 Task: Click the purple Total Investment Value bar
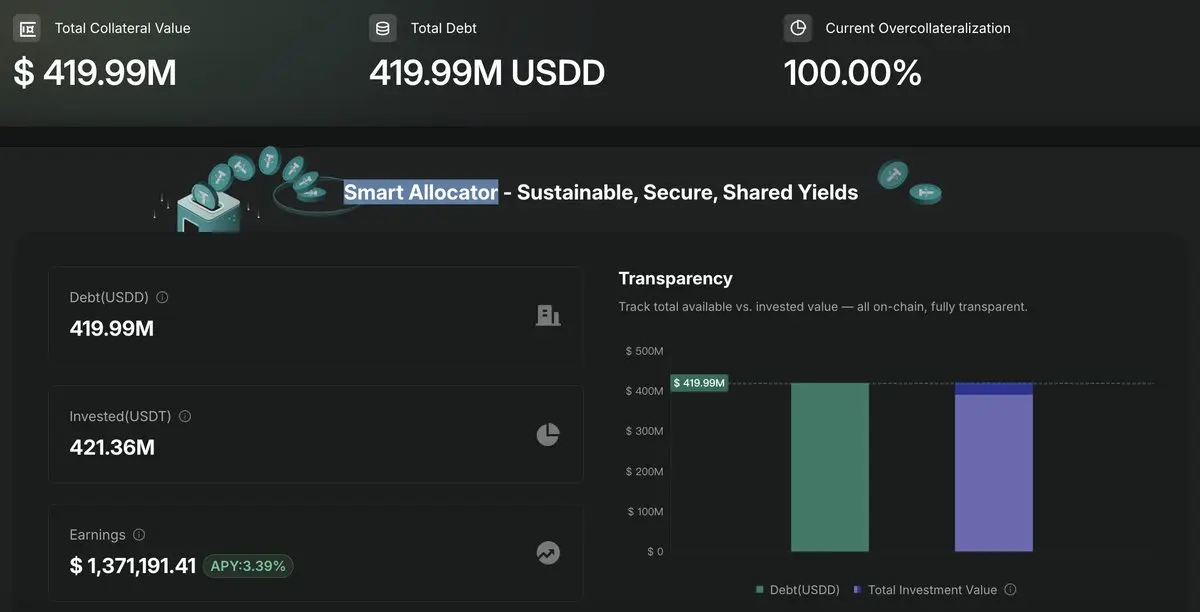[x=994, y=472]
